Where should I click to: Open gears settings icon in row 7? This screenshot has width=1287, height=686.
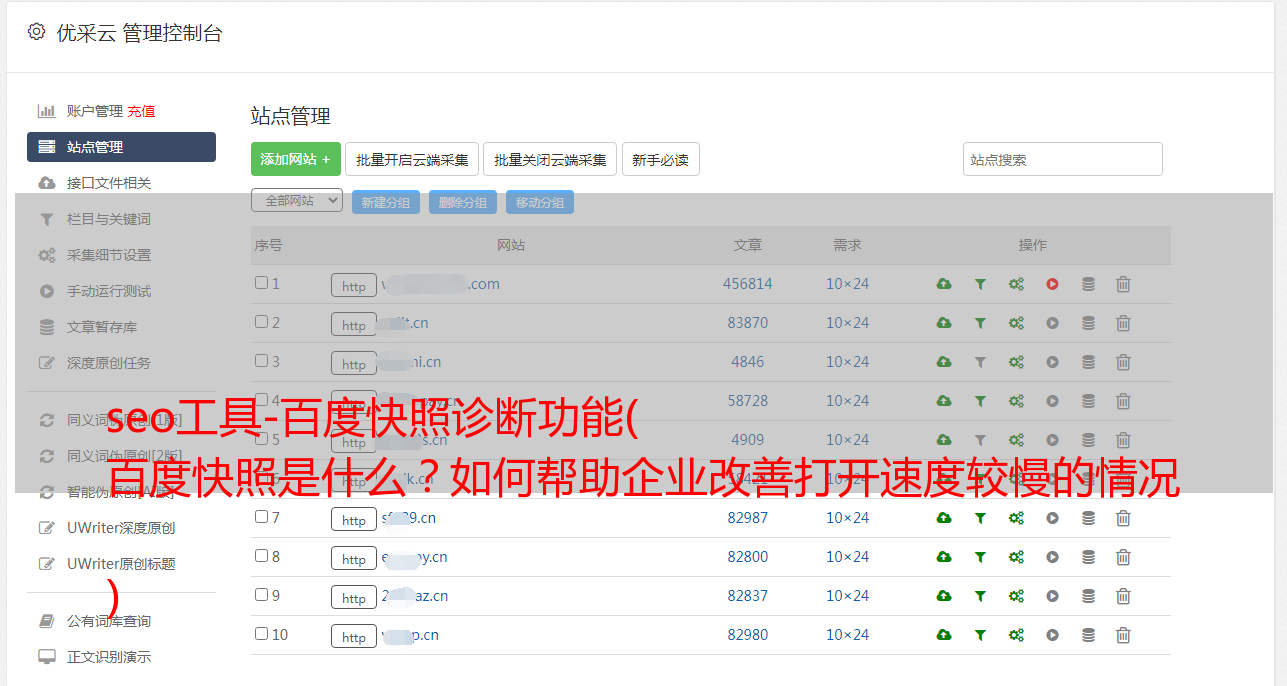click(1016, 518)
